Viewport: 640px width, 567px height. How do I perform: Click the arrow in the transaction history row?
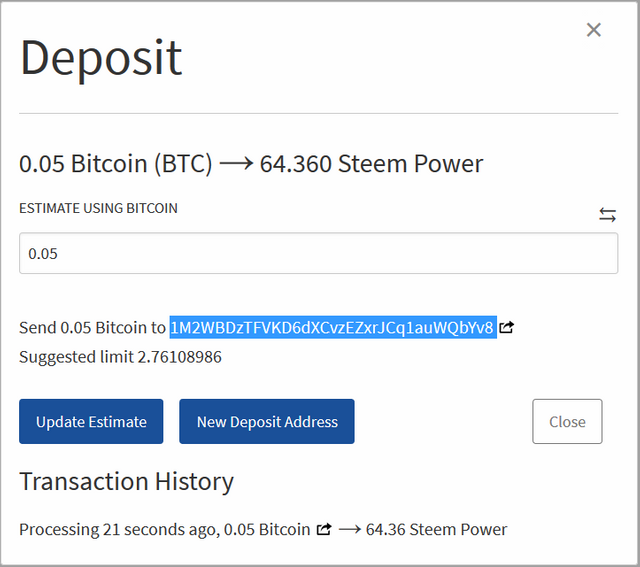pos(348,529)
